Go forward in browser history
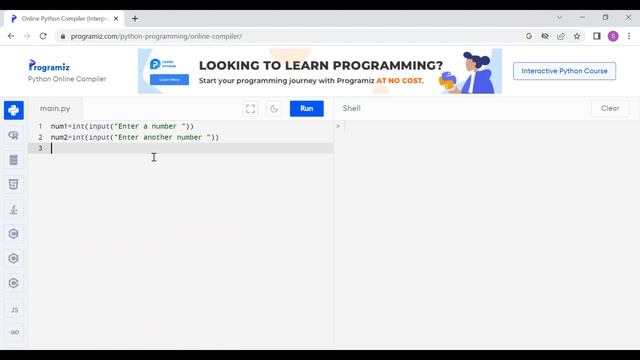The image size is (640, 360). (x=27, y=36)
